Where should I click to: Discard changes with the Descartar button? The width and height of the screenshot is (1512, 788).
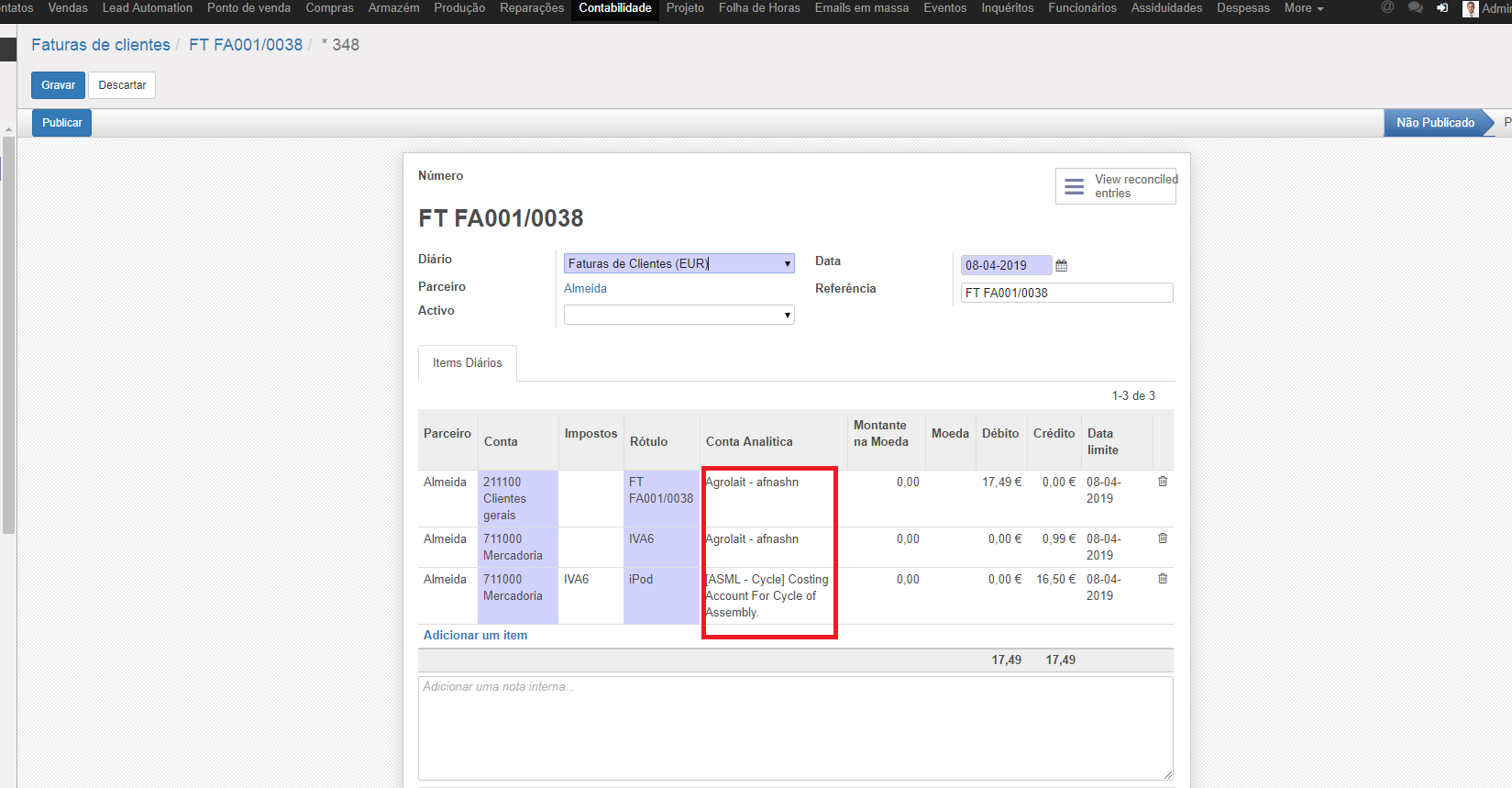pyautogui.click(x=122, y=85)
